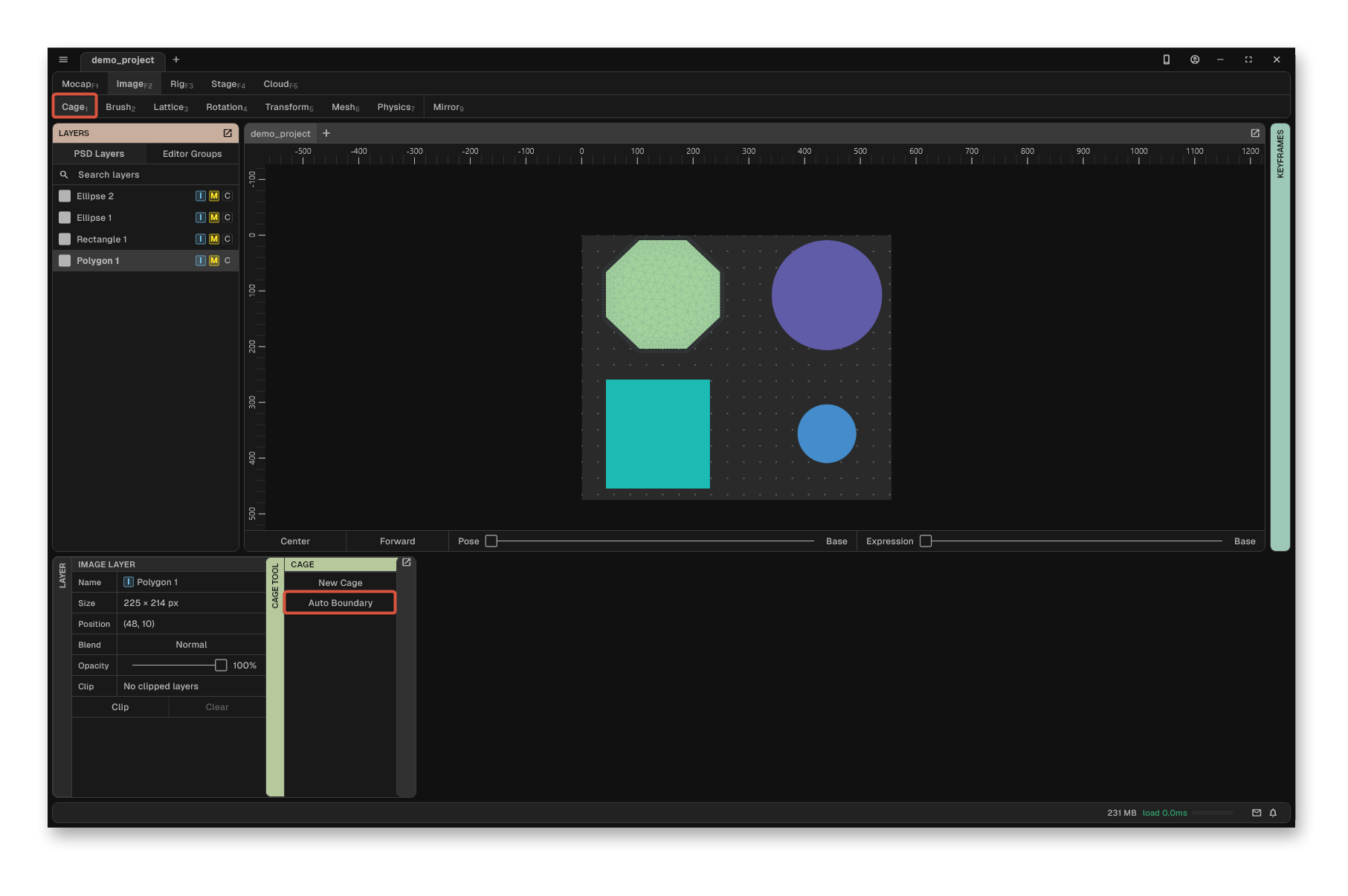Select the Lattice tool tab
Image resolution: width=1348 pixels, height=896 pixels.
170,107
